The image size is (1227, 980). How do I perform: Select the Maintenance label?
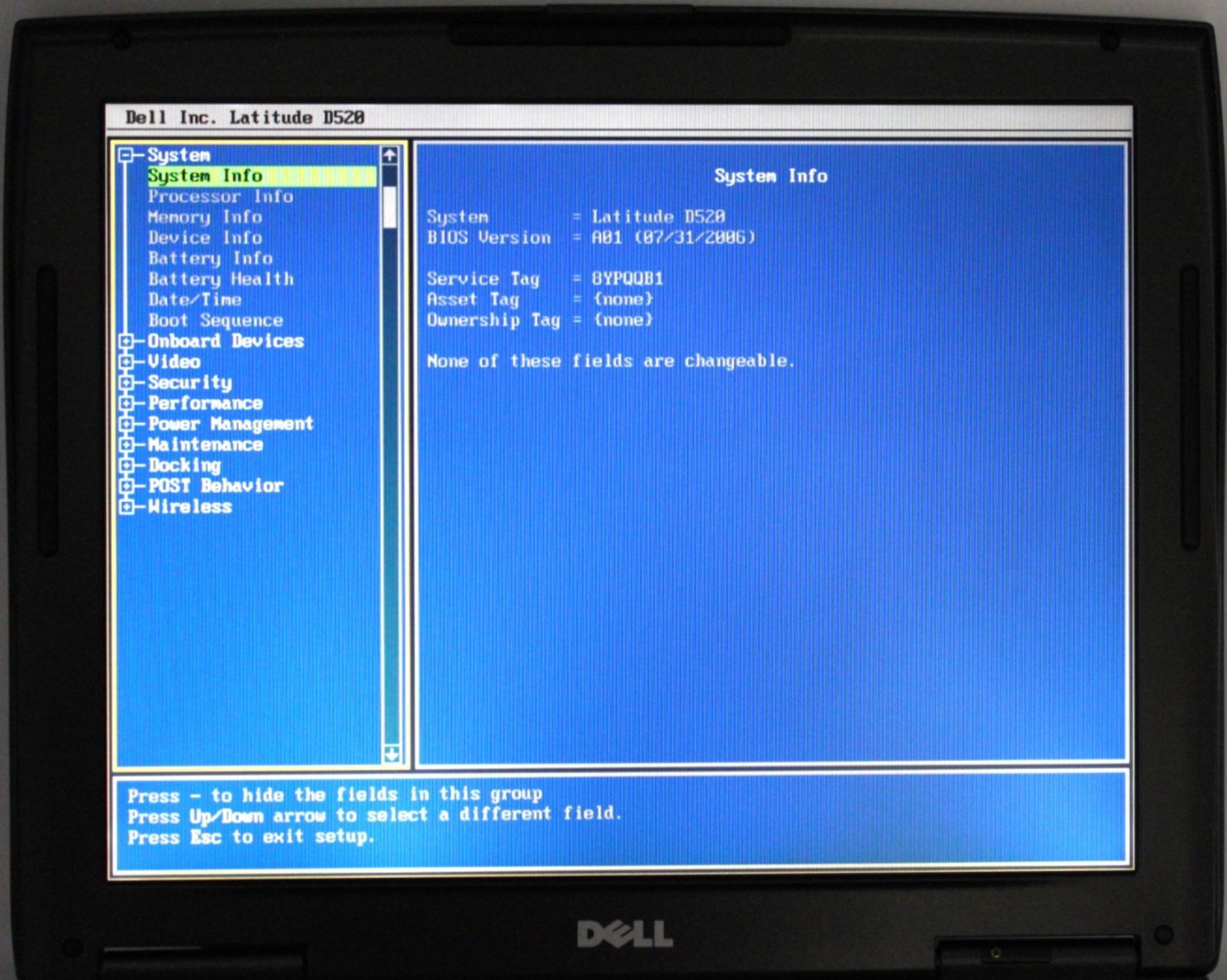(x=205, y=444)
